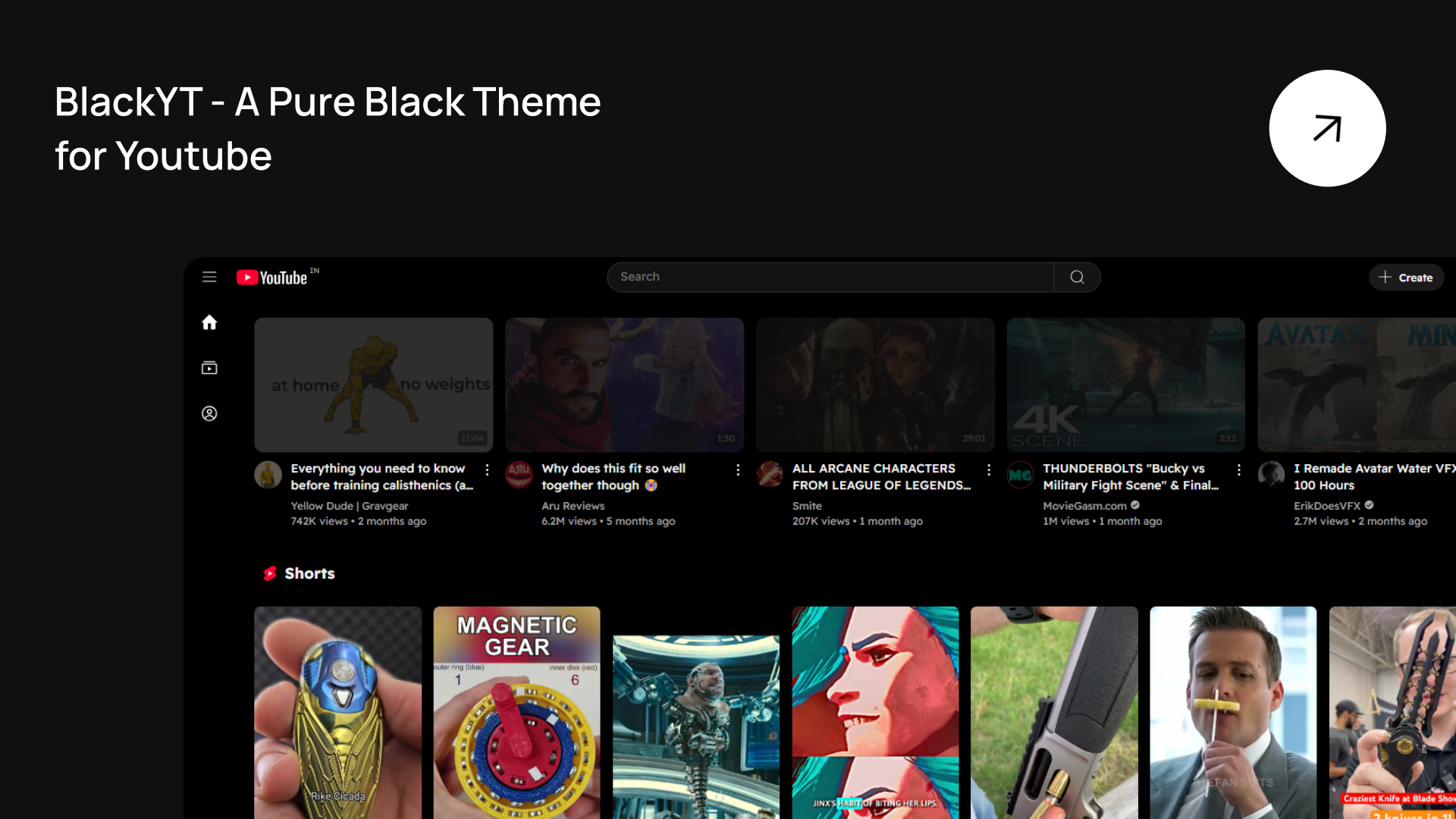Click ErikDoesVFX channel avatar
The height and width of the screenshot is (819, 1456).
click(1272, 475)
